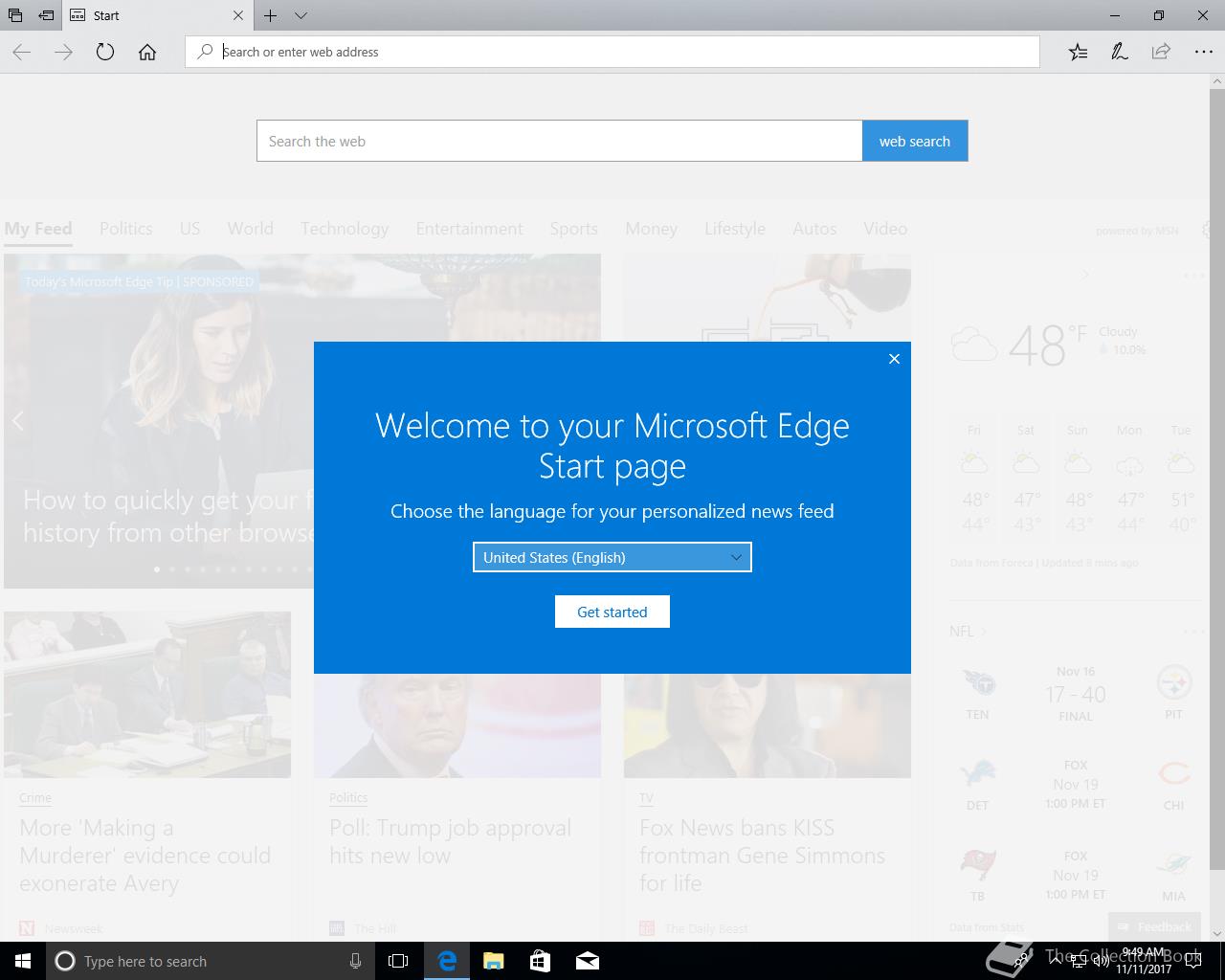Screen dimensions: 1225x980
Task: Open Web Notes pen icon
Action: [1119, 52]
